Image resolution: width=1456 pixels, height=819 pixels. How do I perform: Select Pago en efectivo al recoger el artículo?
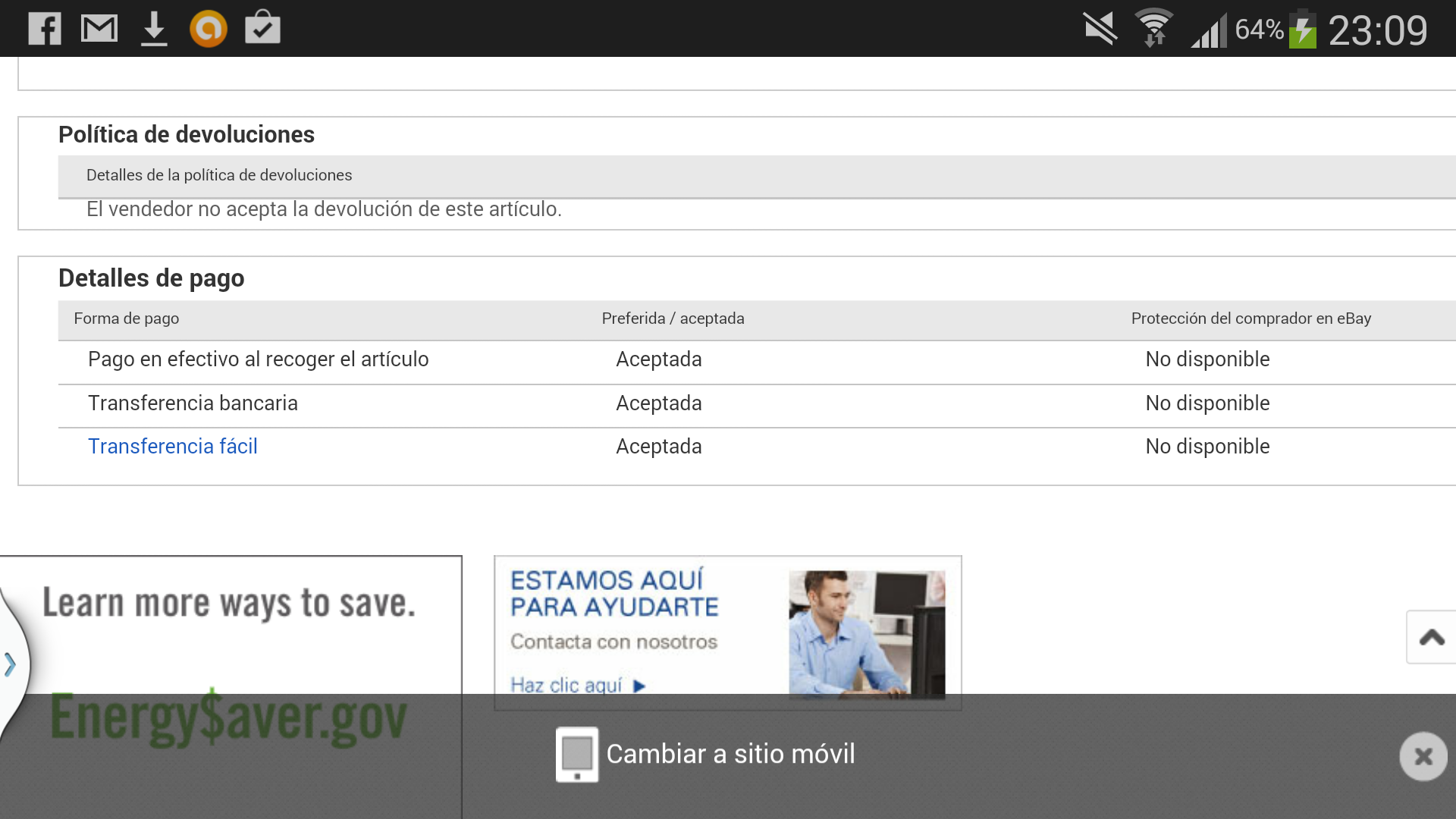click(259, 359)
